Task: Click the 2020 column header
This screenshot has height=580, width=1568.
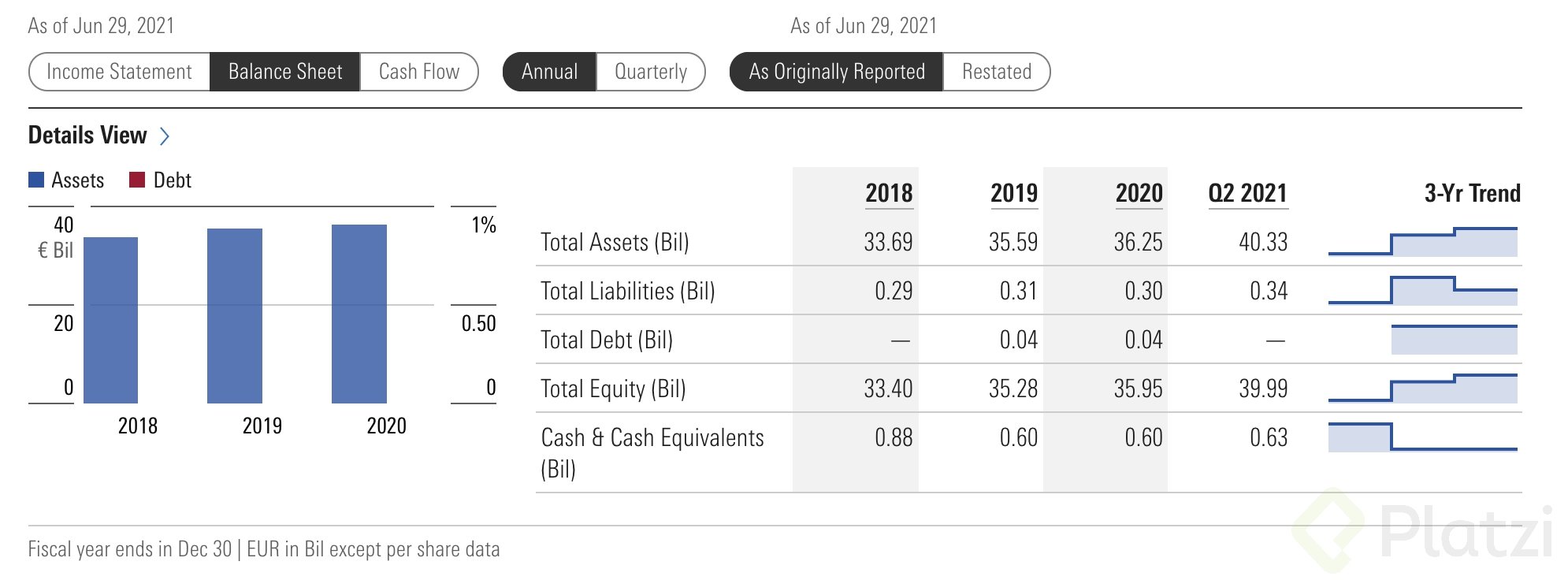Action: coord(1139,193)
